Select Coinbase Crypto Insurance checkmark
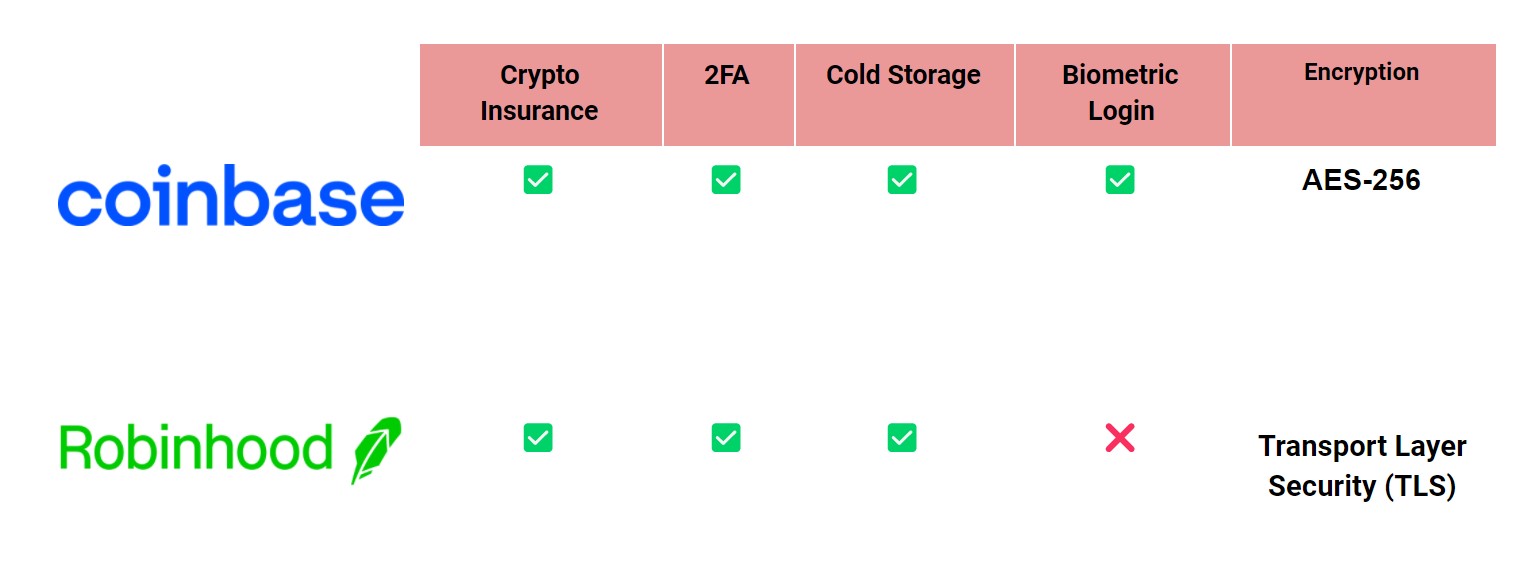The width and height of the screenshot is (1517, 581). pos(538,180)
